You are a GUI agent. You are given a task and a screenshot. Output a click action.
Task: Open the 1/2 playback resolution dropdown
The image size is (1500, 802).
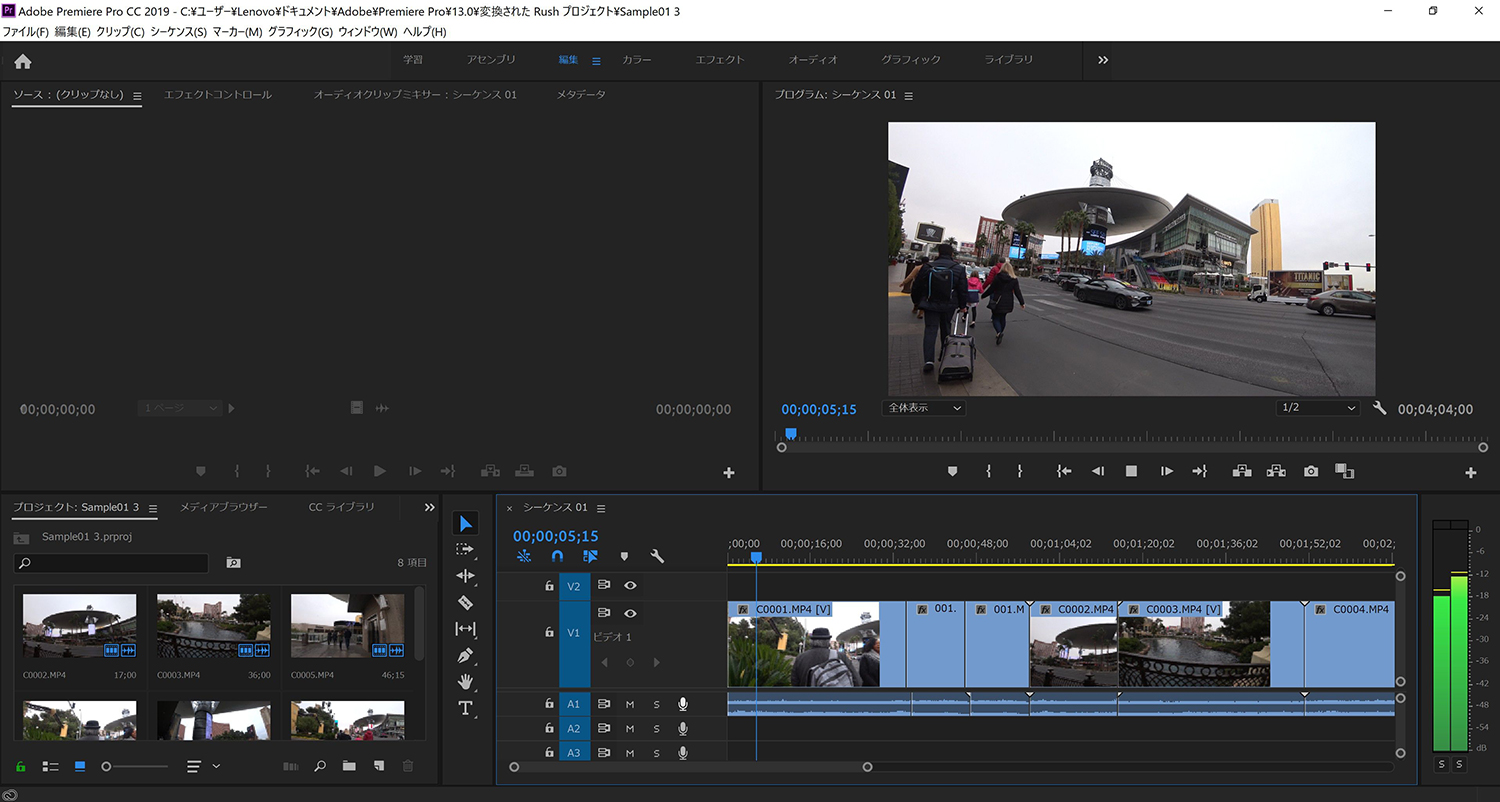pyautogui.click(x=1318, y=408)
